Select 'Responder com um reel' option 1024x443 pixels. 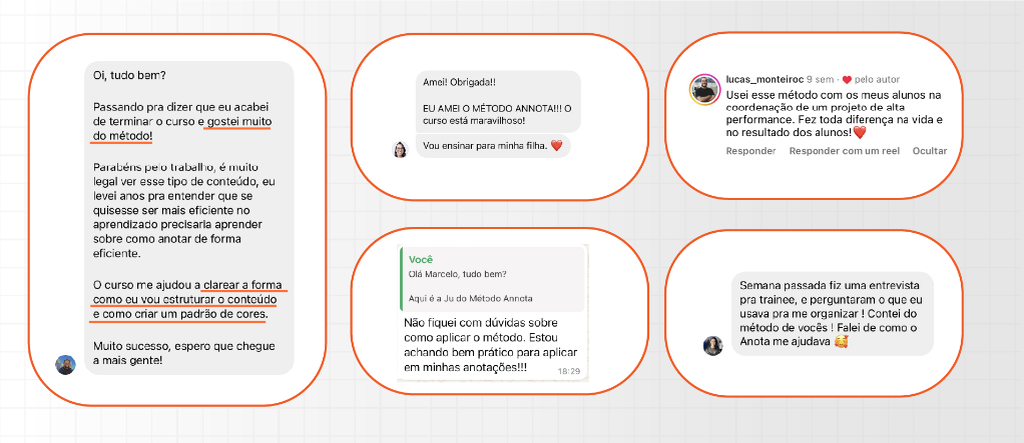pyautogui.click(x=844, y=151)
